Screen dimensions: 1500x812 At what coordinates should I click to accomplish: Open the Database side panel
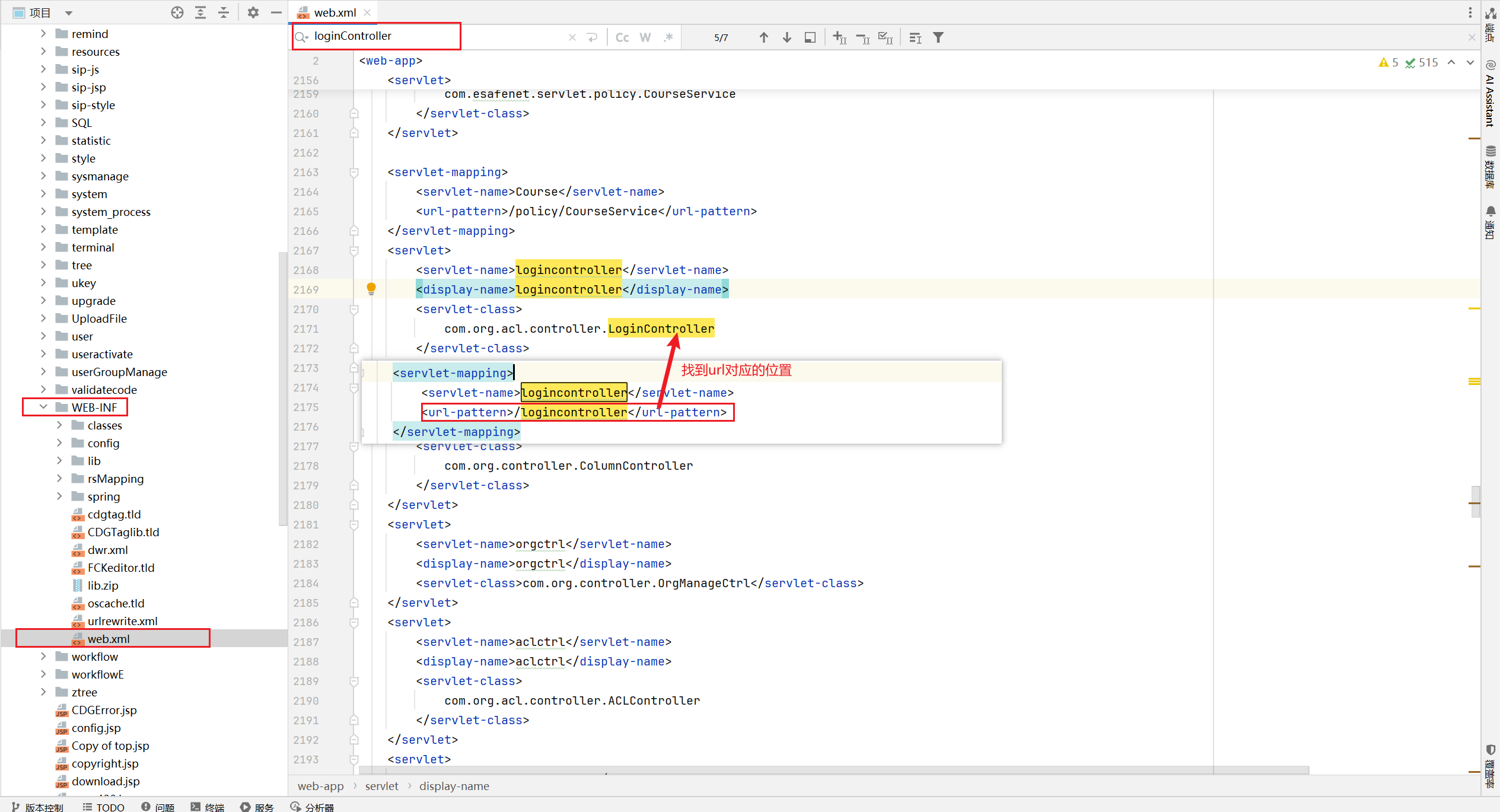[1490, 167]
